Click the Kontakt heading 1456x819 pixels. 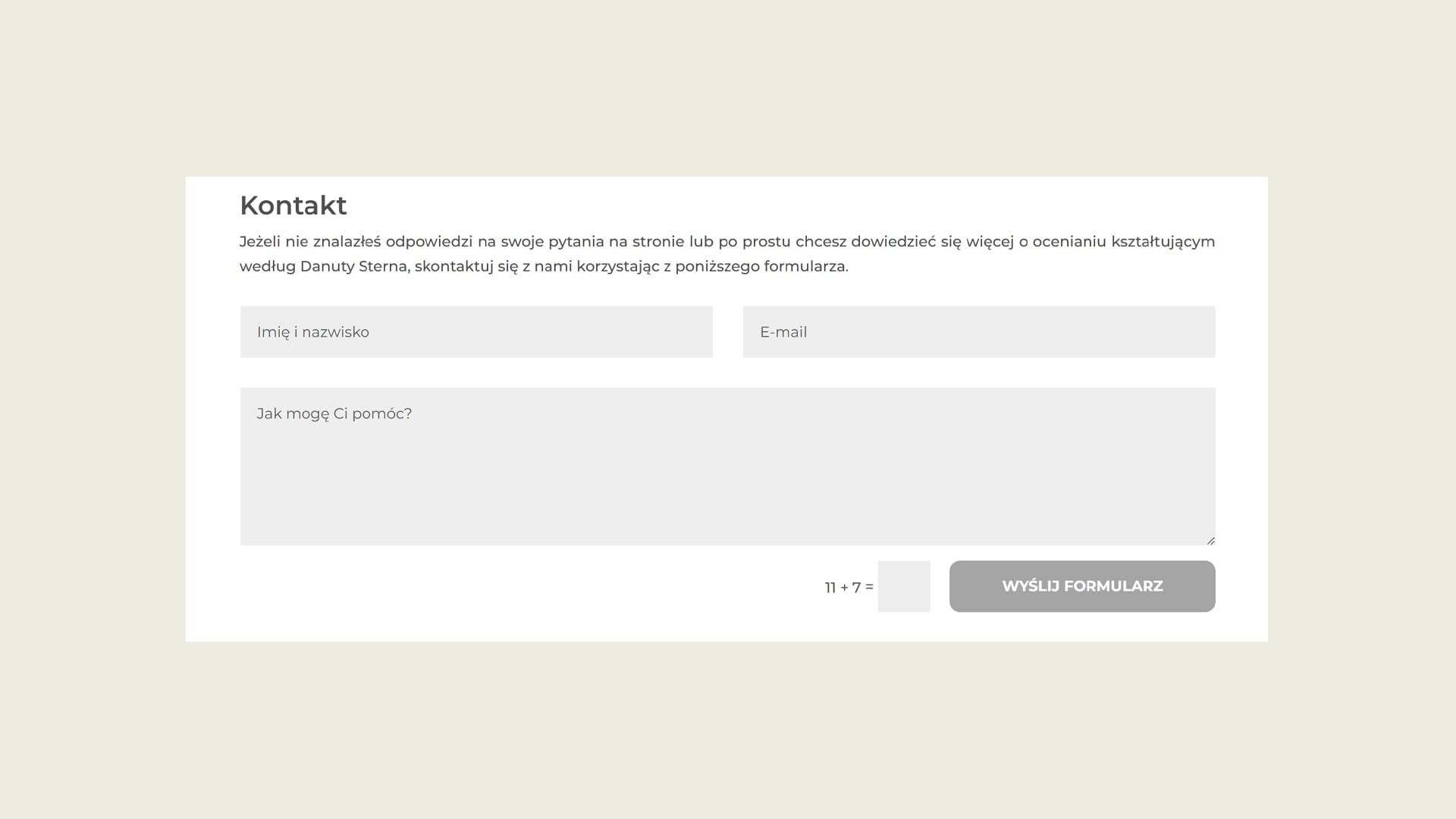(293, 206)
